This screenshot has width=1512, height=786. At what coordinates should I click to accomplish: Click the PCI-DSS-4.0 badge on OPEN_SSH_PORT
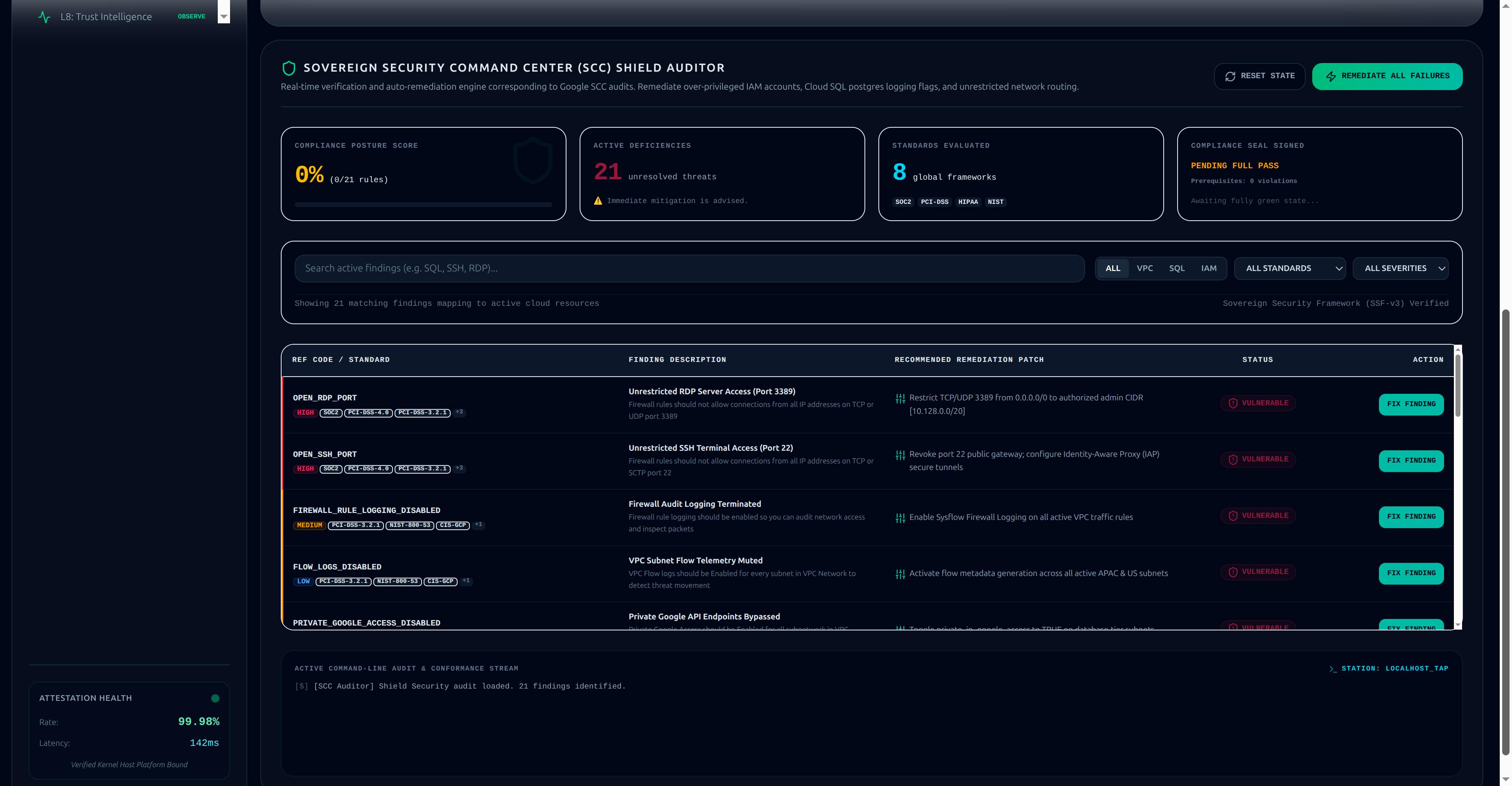point(368,469)
